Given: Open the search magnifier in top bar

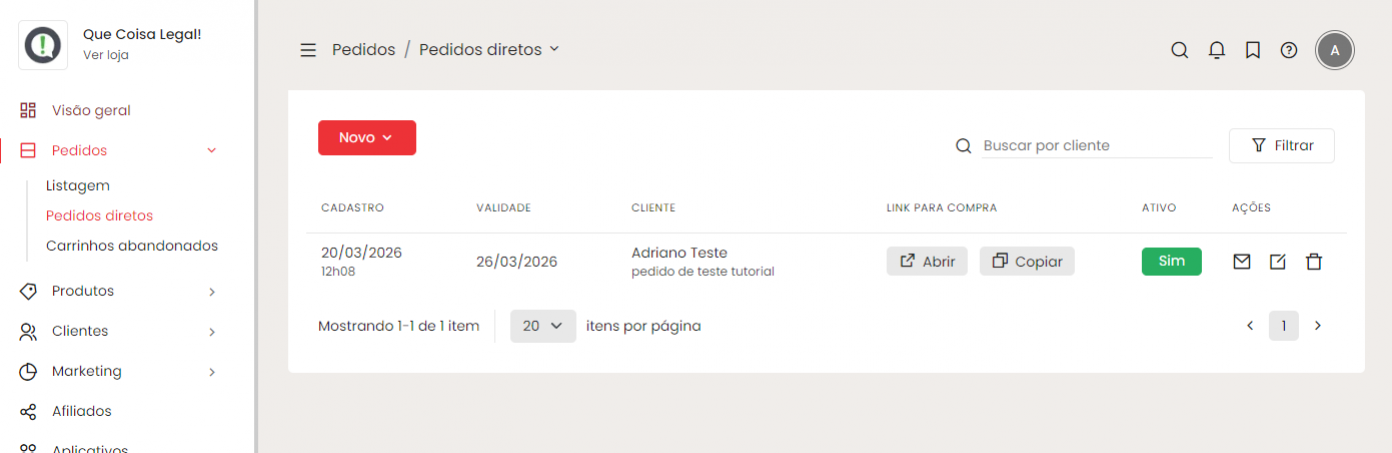Looking at the screenshot, I should click(1180, 50).
